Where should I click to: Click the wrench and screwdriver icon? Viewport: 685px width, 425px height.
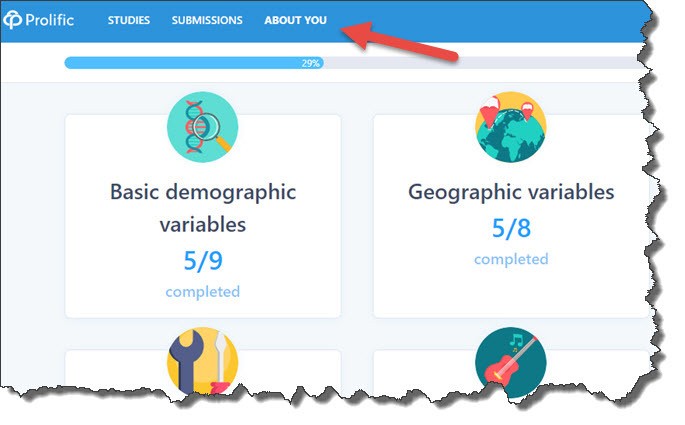point(202,360)
